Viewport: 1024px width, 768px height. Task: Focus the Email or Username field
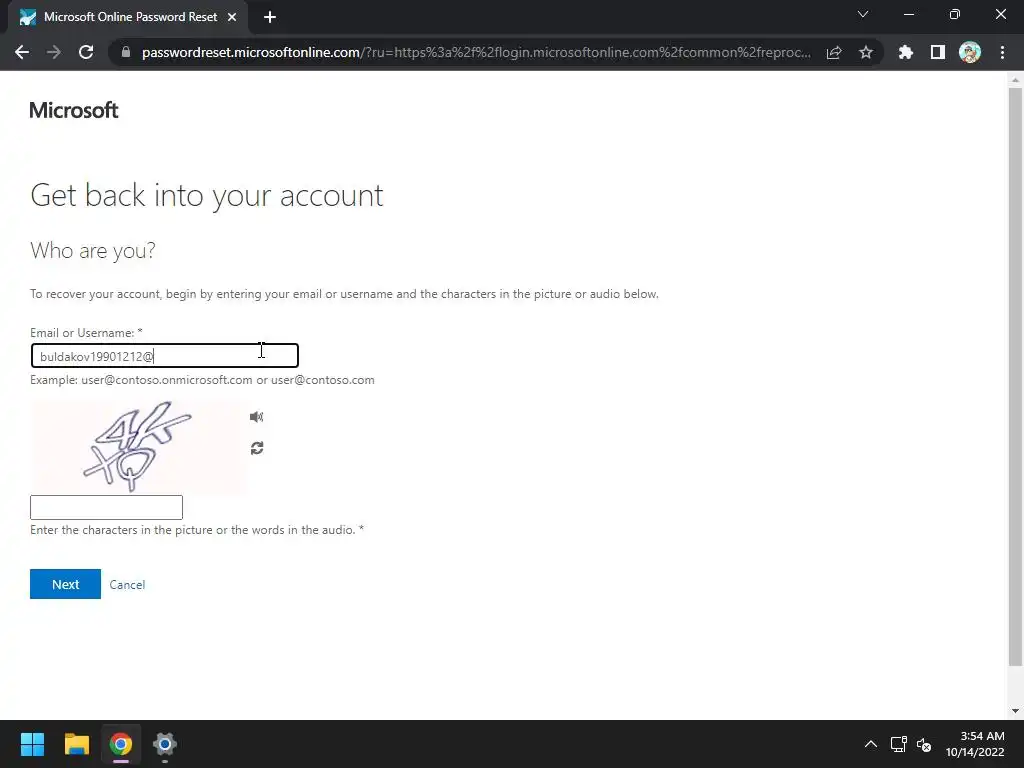[x=165, y=356]
